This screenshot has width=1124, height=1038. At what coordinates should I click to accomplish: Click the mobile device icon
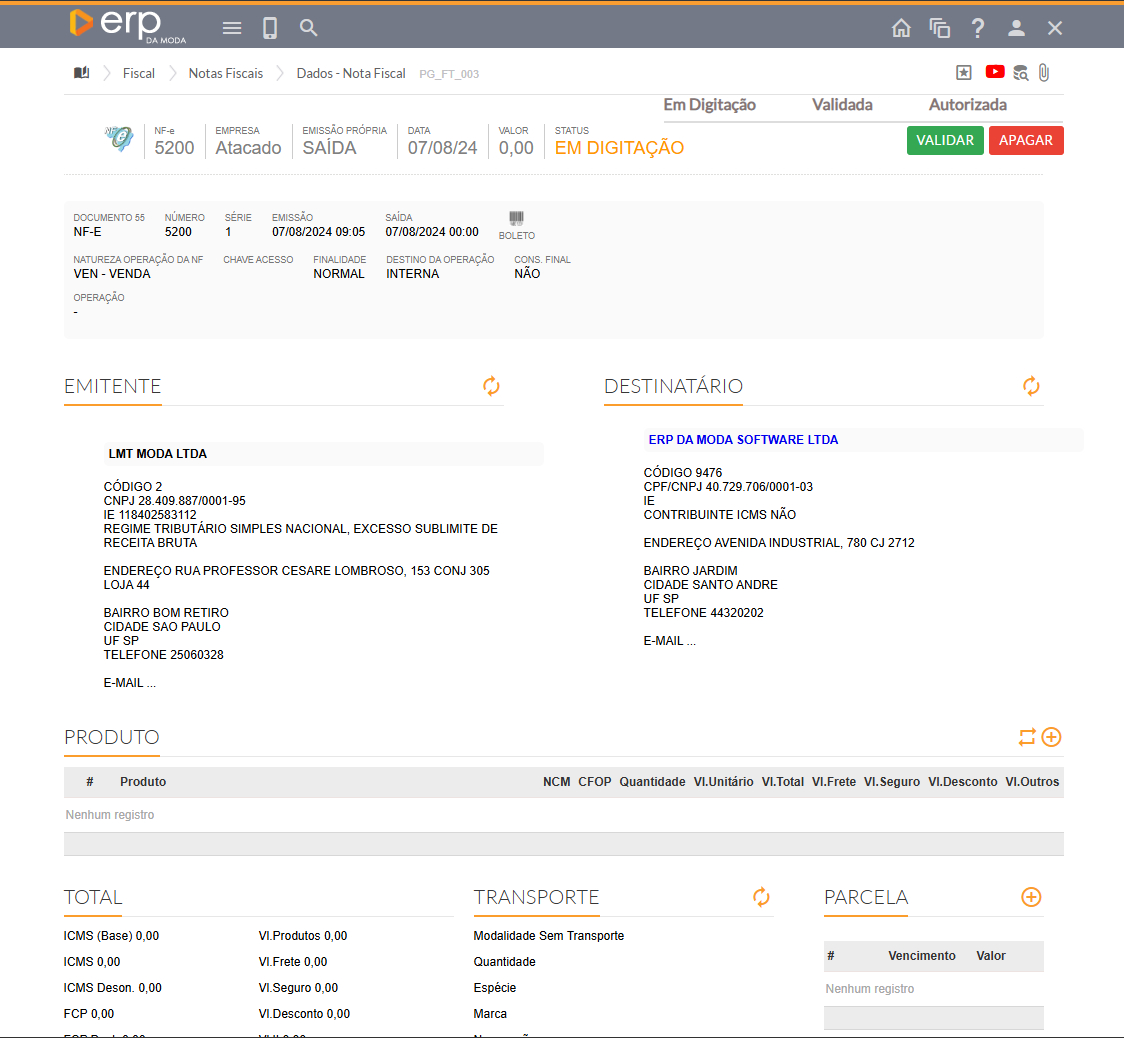[x=270, y=28]
